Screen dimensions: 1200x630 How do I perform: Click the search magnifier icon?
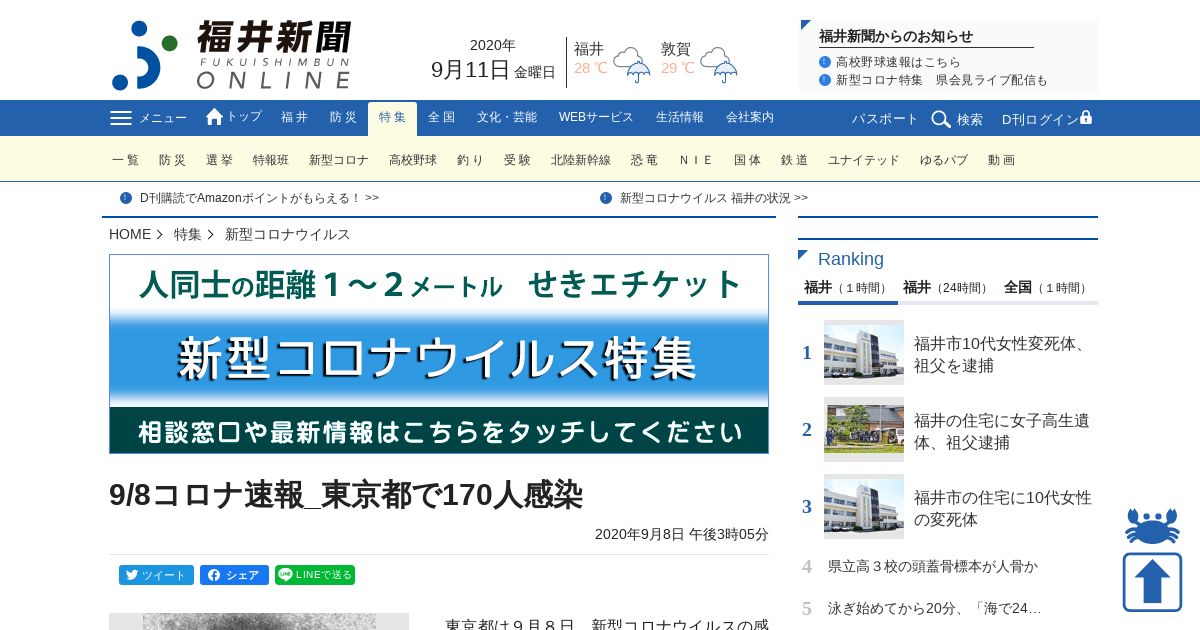pos(941,119)
